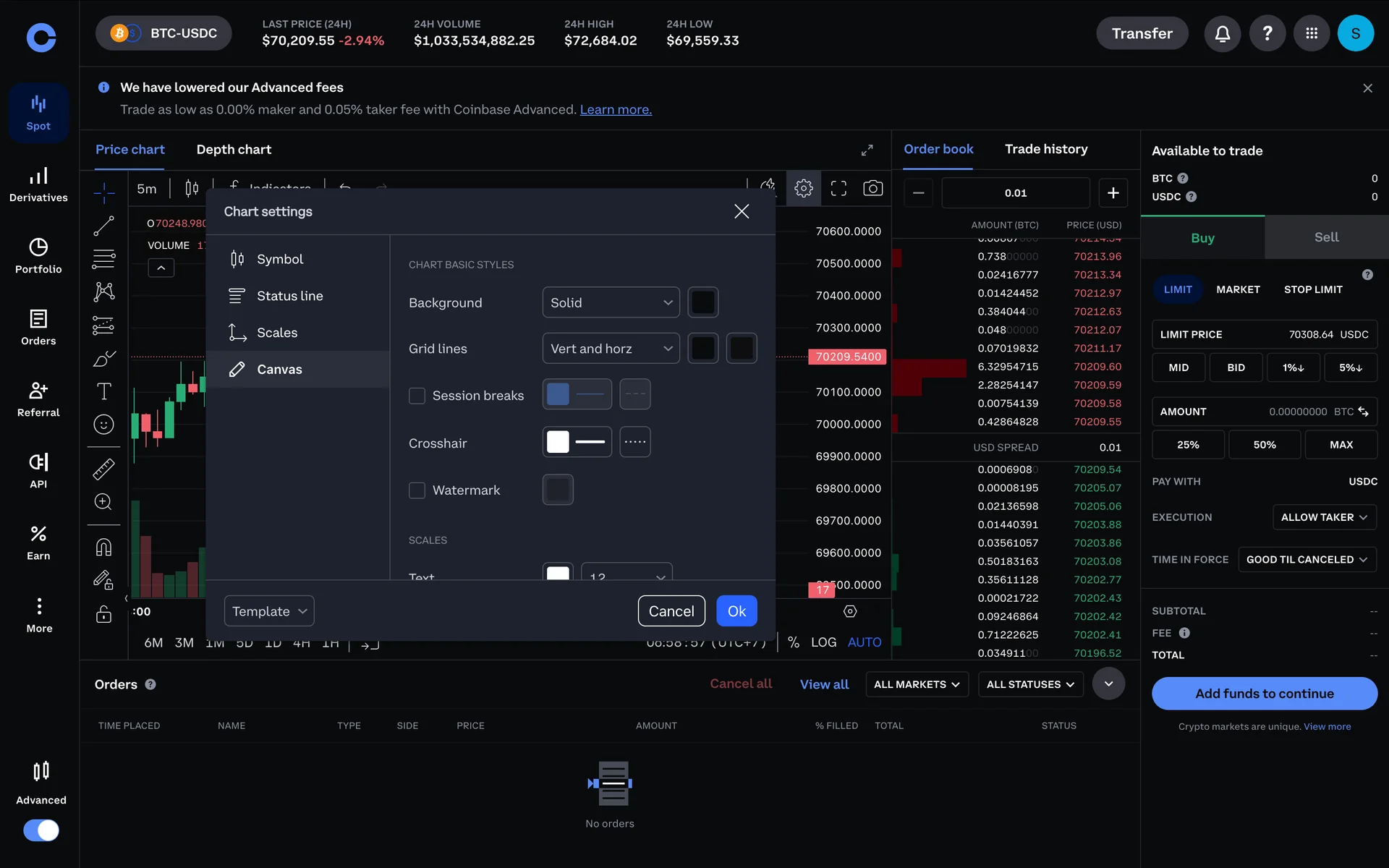Screen dimensions: 1389x868
Task: Turn off the Advanced mode toggle
Action: [x=41, y=830]
